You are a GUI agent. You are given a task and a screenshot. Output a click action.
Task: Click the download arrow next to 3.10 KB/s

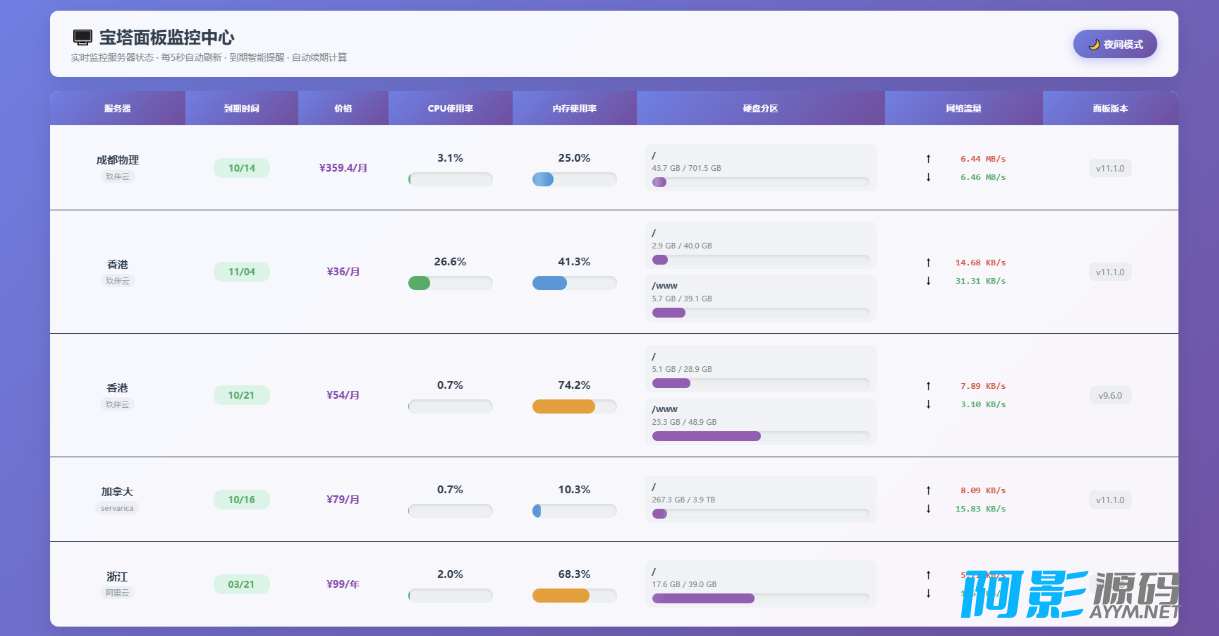click(x=928, y=404)
